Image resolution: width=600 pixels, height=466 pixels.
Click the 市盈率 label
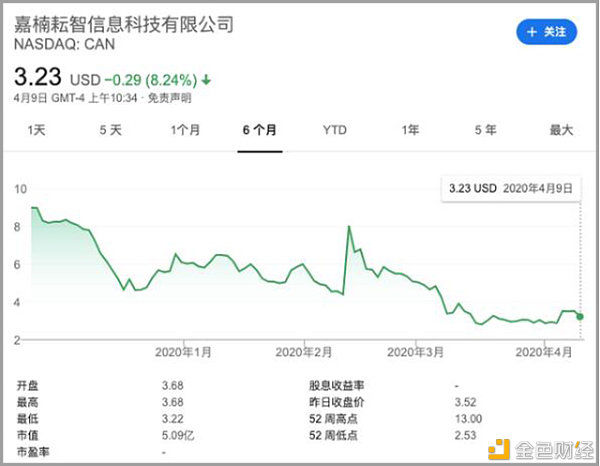coord(33,452)
